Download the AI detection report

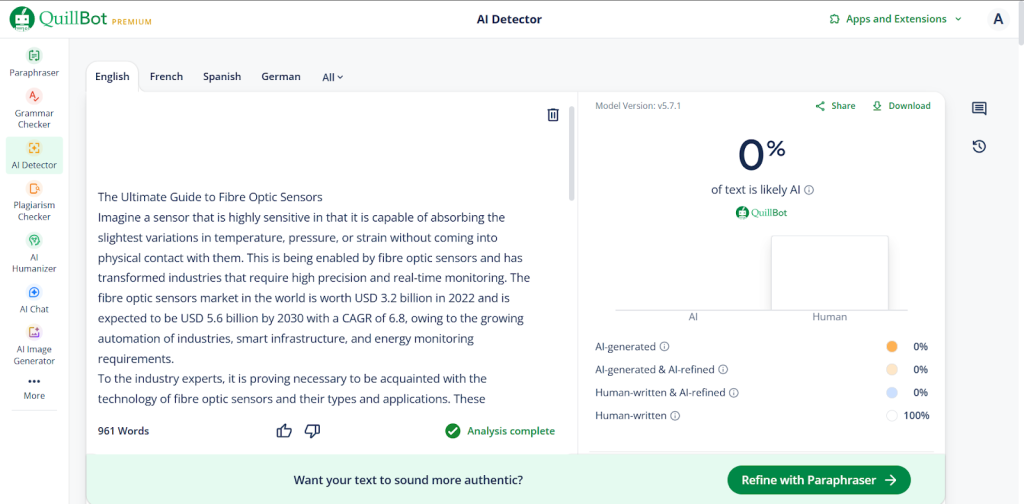click(901, 106)
